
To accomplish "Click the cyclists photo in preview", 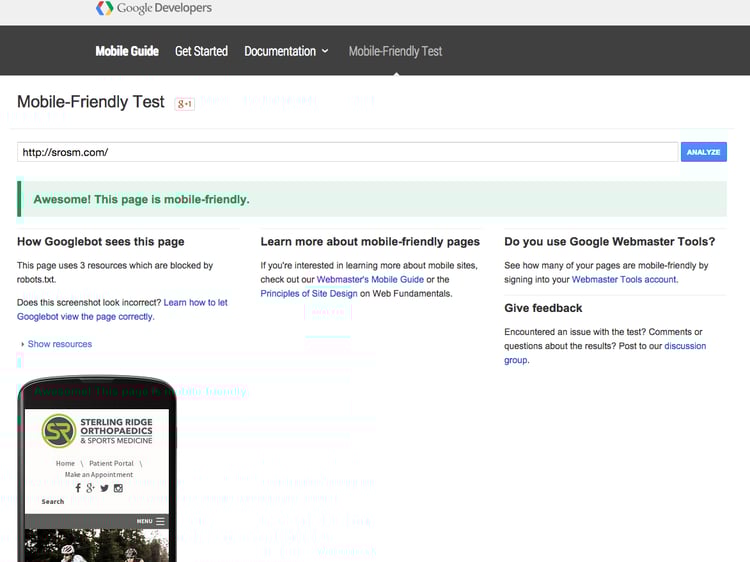I will point(97,545).
